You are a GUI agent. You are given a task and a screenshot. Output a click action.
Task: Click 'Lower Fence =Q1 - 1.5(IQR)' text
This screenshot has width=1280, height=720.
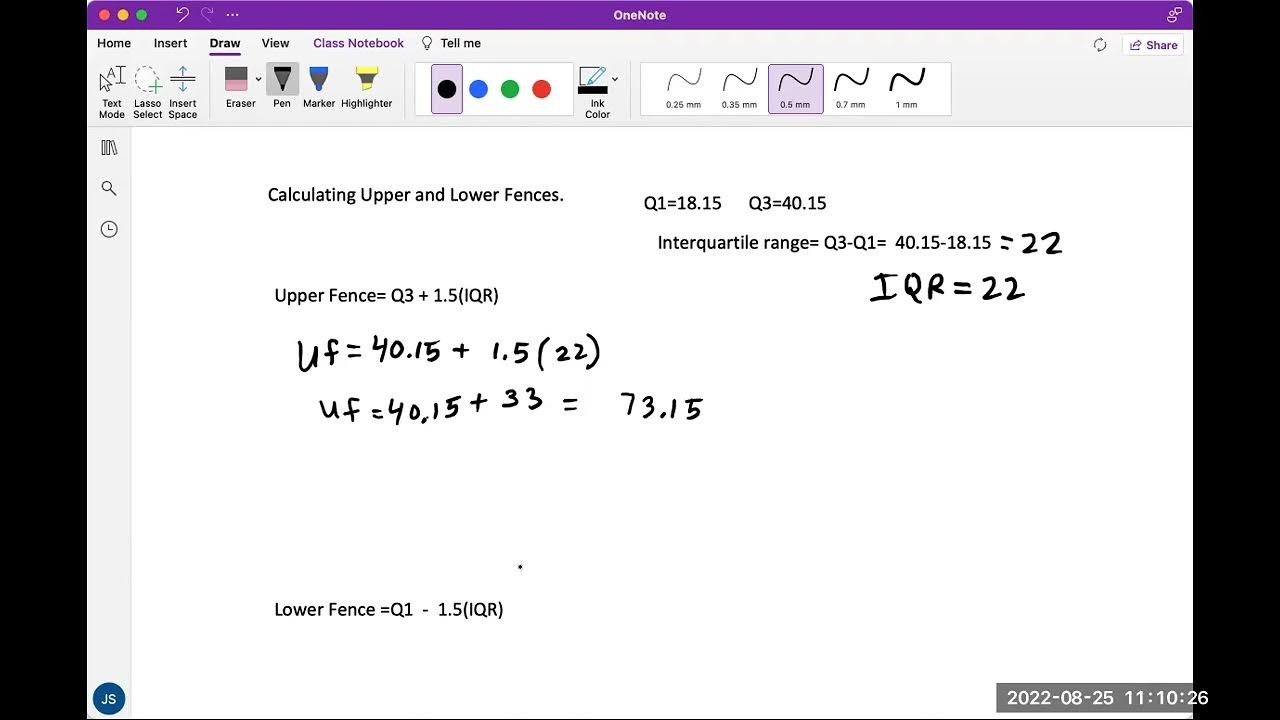[x=389, y=610]
